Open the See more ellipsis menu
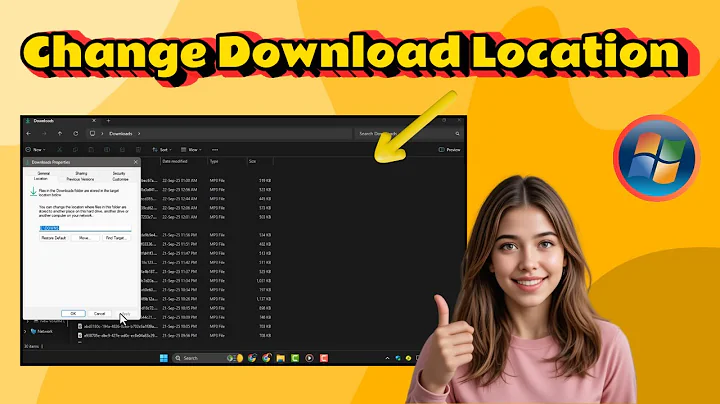 click(215, 150)
